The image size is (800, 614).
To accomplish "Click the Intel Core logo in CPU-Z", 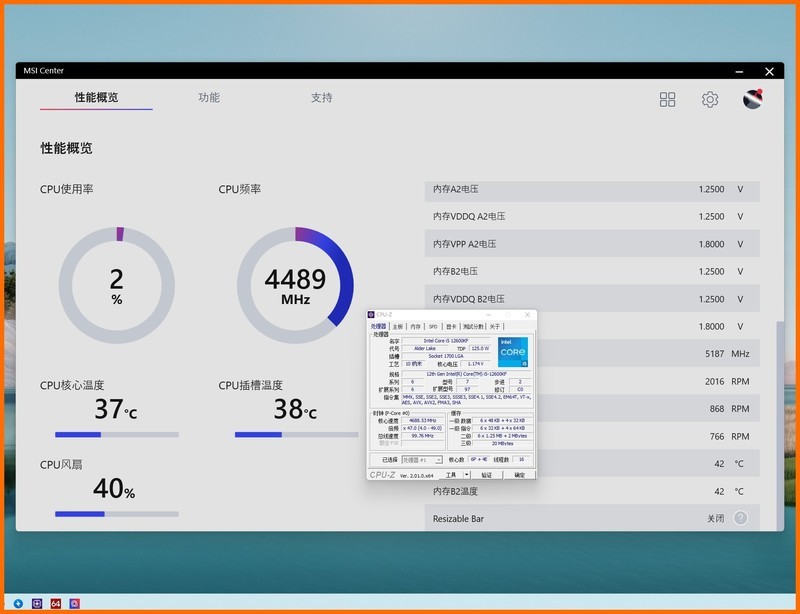I will coord(513,352).
